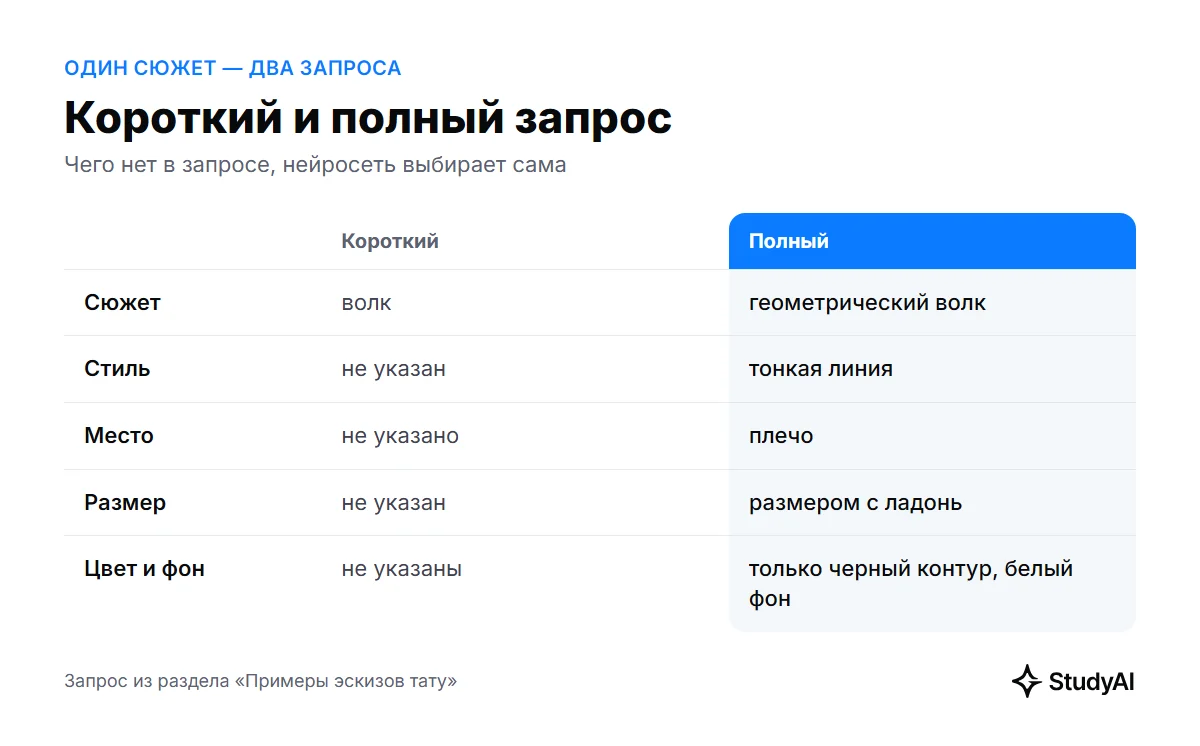Click the 'Один сюжет — два запроса' subtitle
Viewport: 1200px width, 746px height.
coord(233,68)
